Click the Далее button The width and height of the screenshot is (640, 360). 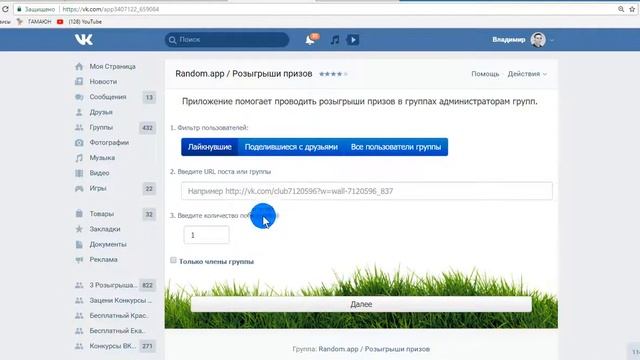click(361, 304)
